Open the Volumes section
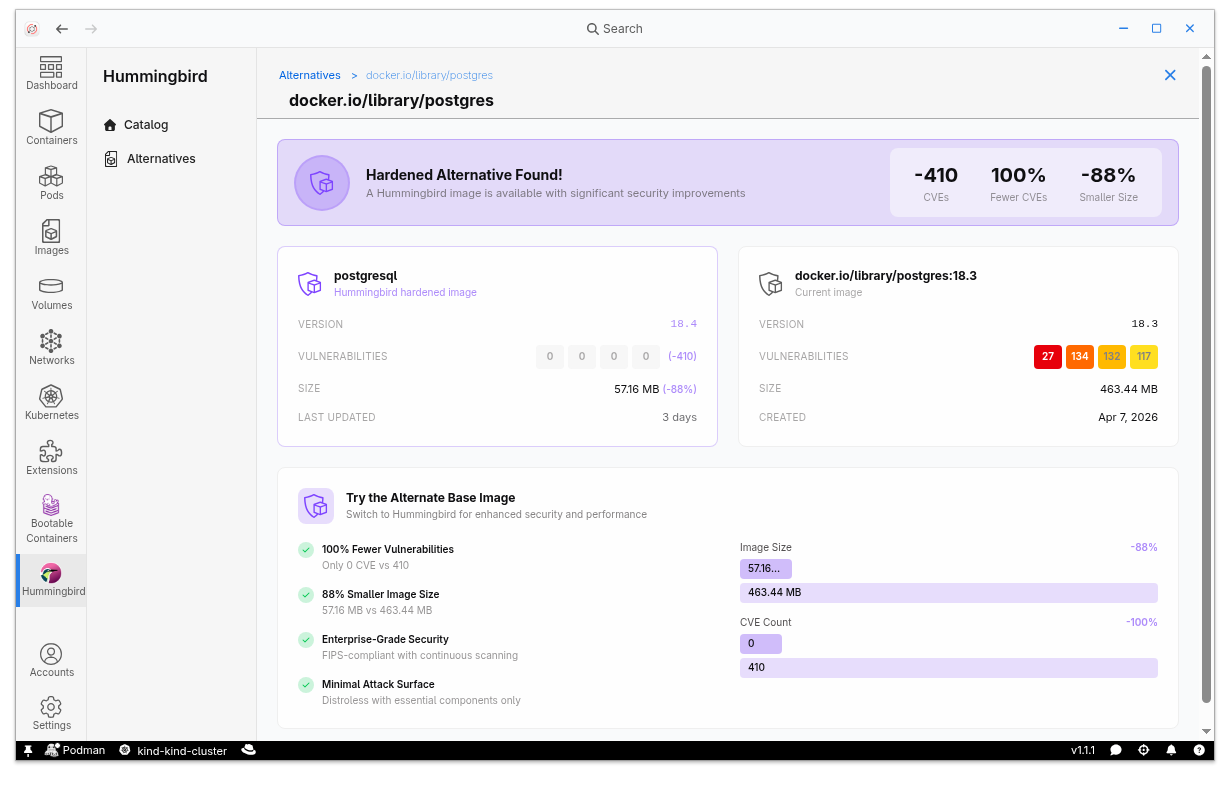Viewport: 1230px width, 793px height. [x=51, y=293]
